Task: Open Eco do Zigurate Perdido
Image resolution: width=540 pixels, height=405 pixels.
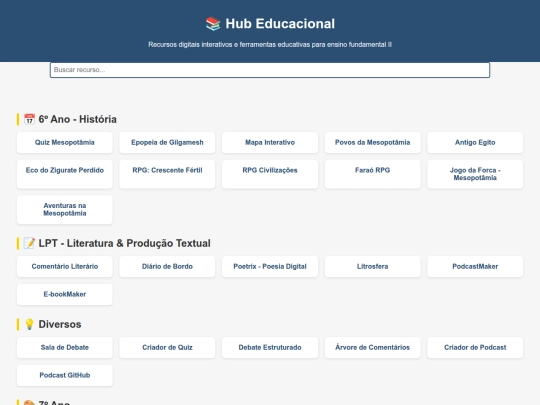Action: (x=65, y=174)
